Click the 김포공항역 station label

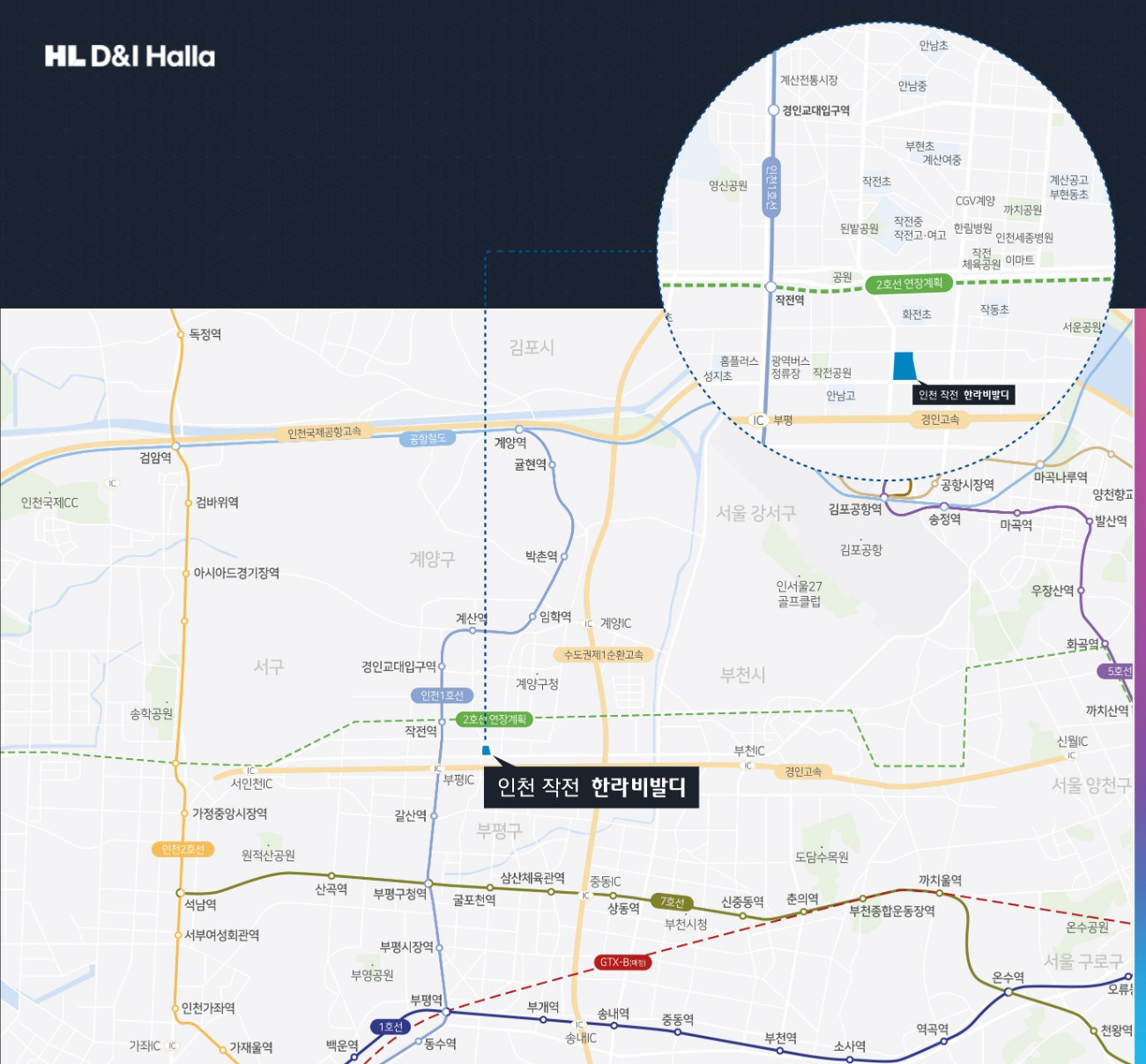(854, 509)
